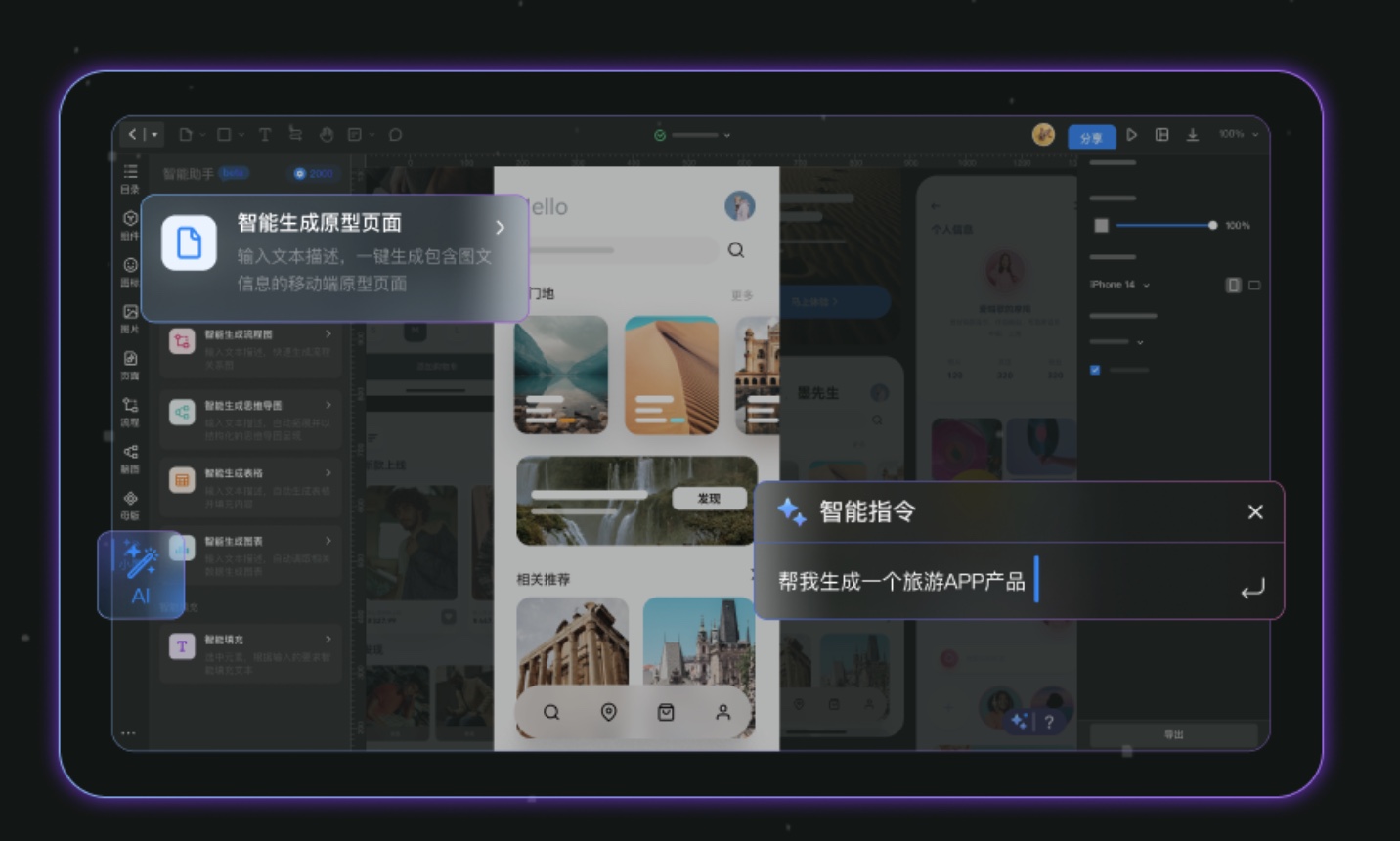This screenshot has width=1400, height=841.
Task: Select the 智能生成图表 entry
Action: (x=251, y=554)
